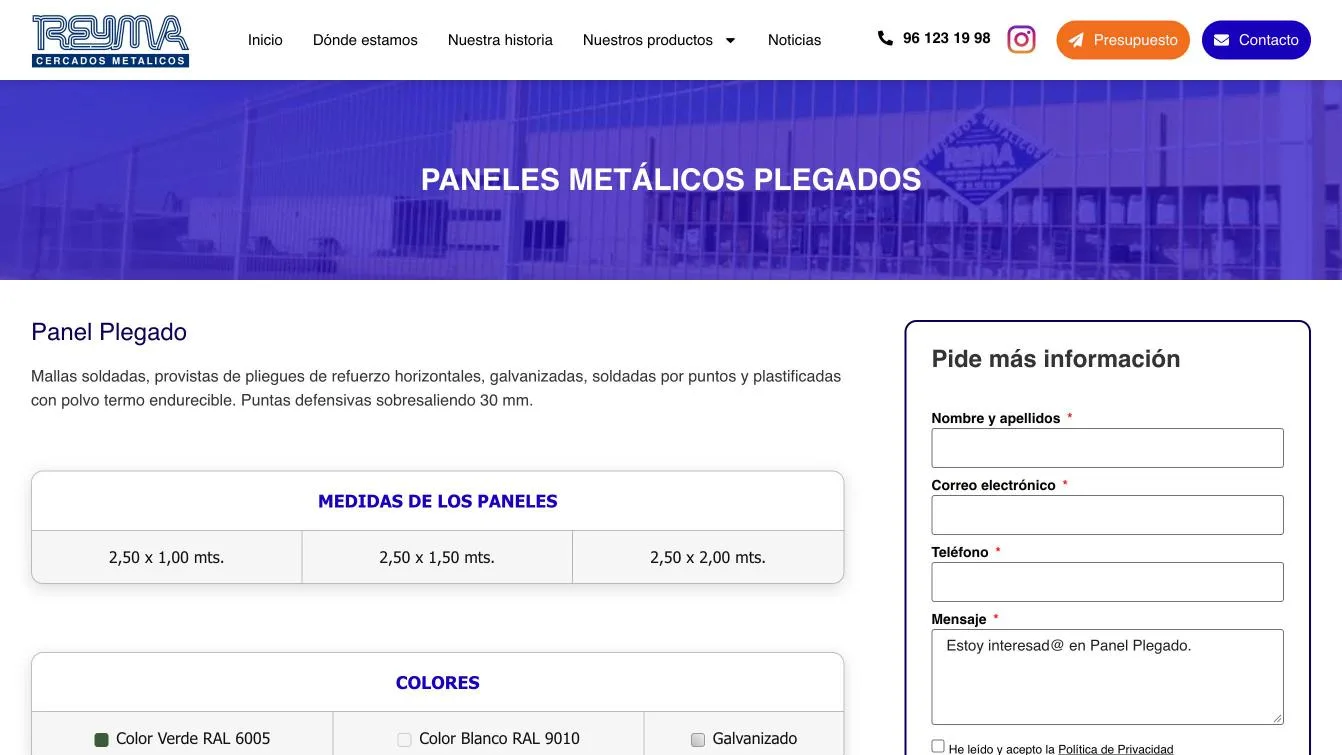Viewport: 1342px width, 755px height.
Task: Open Nuestra historia page
Action: click(x=500, y=40)
